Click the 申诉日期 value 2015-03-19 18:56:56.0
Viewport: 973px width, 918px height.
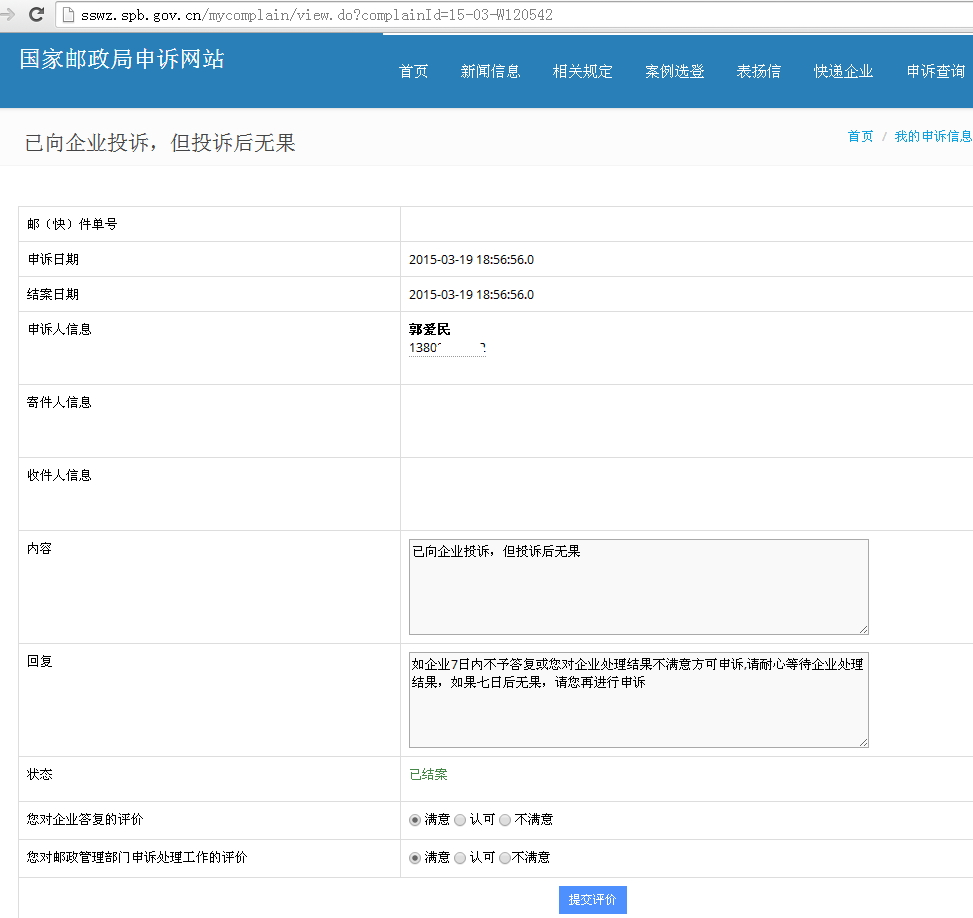471,259
